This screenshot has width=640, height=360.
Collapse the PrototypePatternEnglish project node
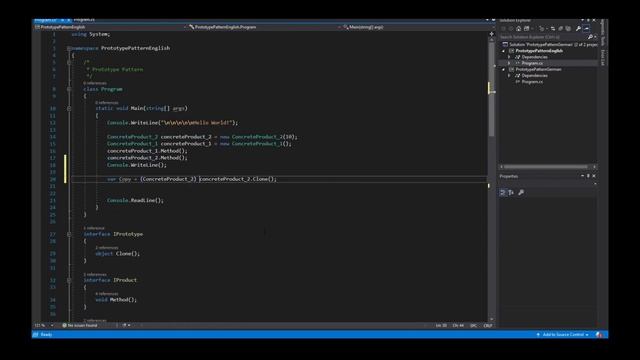[x=503, y=51]
